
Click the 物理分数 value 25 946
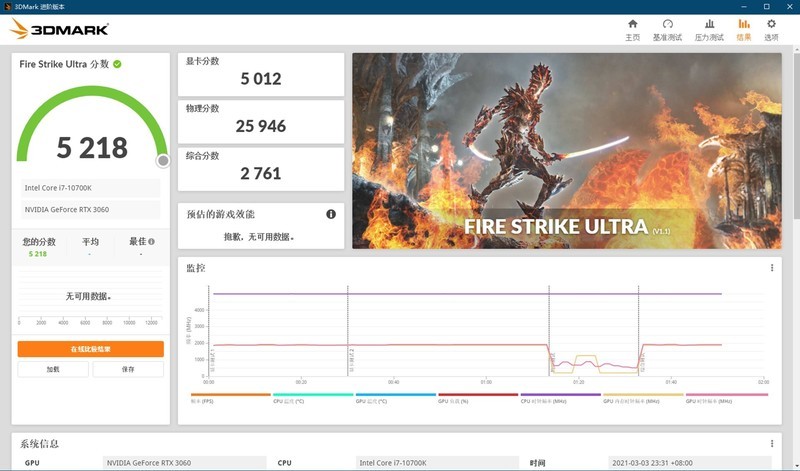click(x=261, y=126)
